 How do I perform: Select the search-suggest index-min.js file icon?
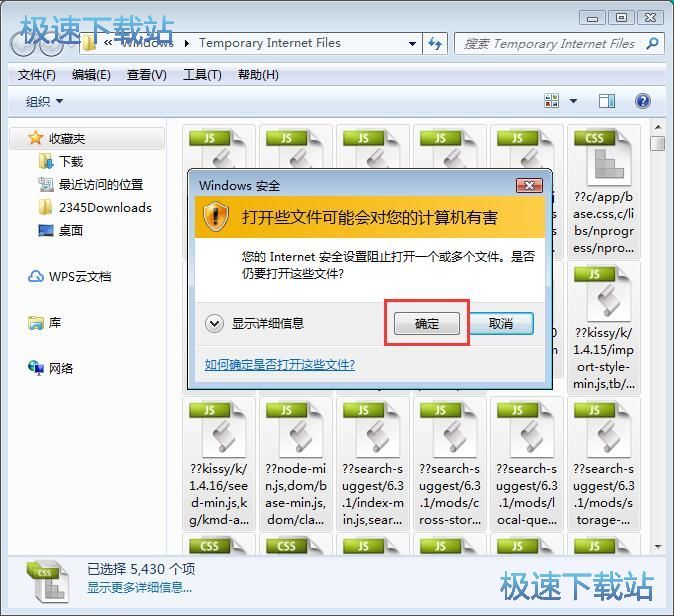point(372,429)
